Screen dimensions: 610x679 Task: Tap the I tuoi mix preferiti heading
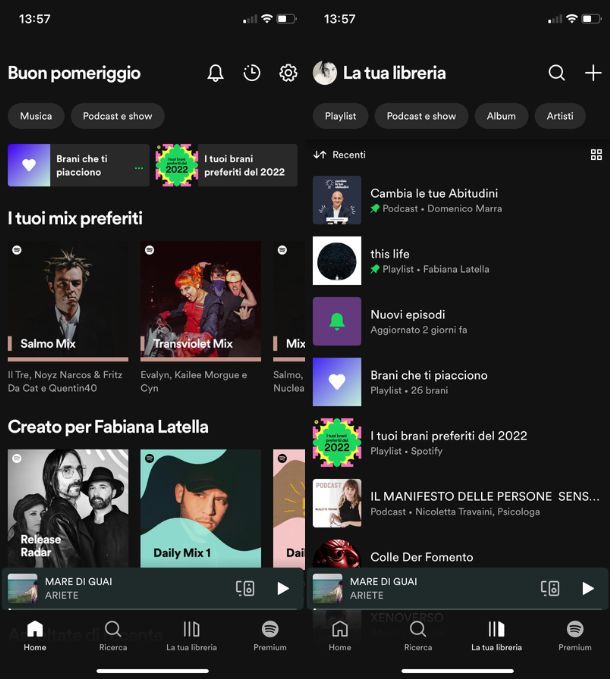[75, 218]
